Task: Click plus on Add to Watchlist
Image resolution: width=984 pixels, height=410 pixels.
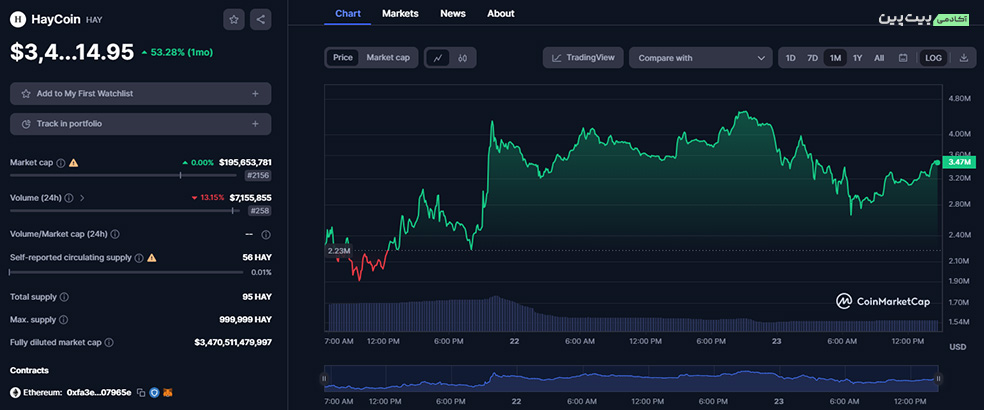Action: [255, 94]
